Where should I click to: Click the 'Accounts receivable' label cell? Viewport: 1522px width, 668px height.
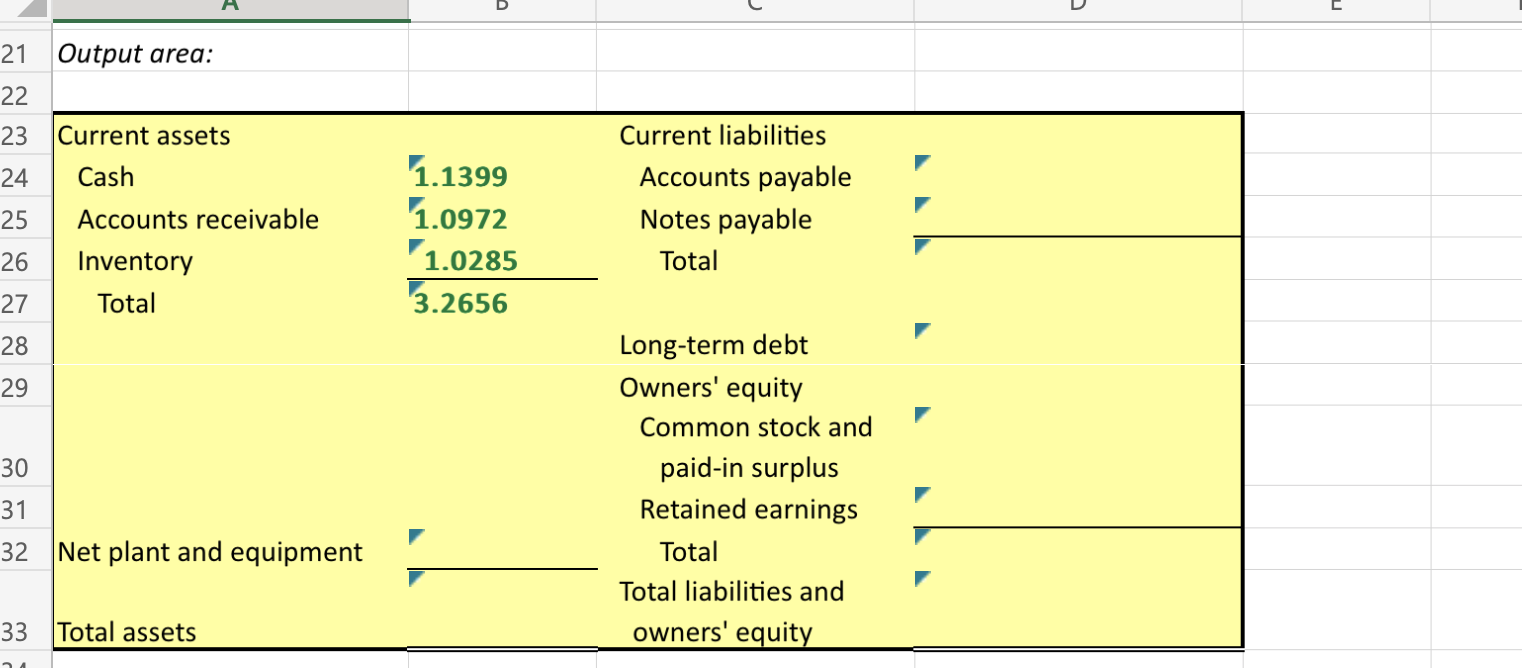pos(229,218)
